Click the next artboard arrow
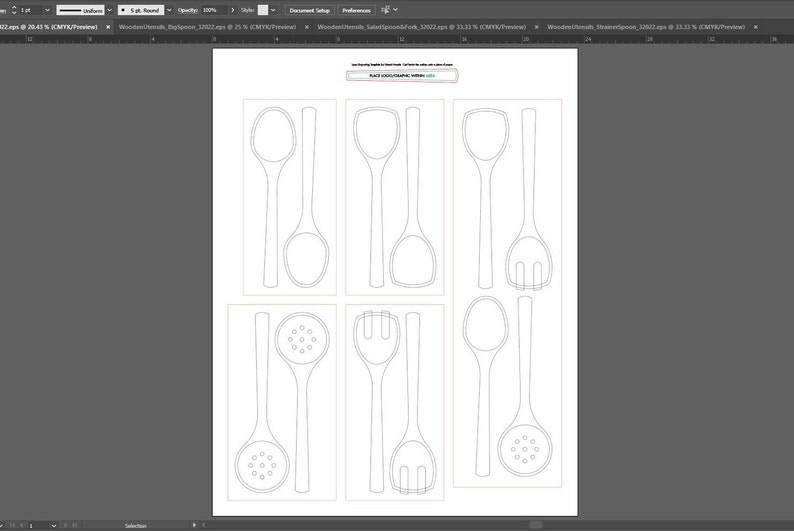The height and width of the screenshot is (531, 794). pos(65,525)
